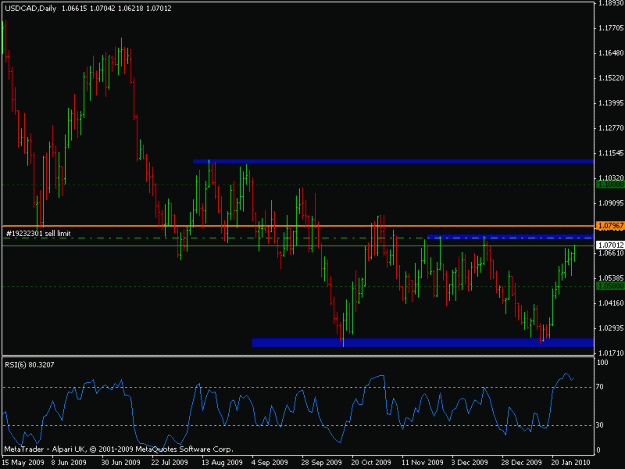Select the orange horizontal price line
Viewport: 625px width, 469px height.
click(298, 226)
